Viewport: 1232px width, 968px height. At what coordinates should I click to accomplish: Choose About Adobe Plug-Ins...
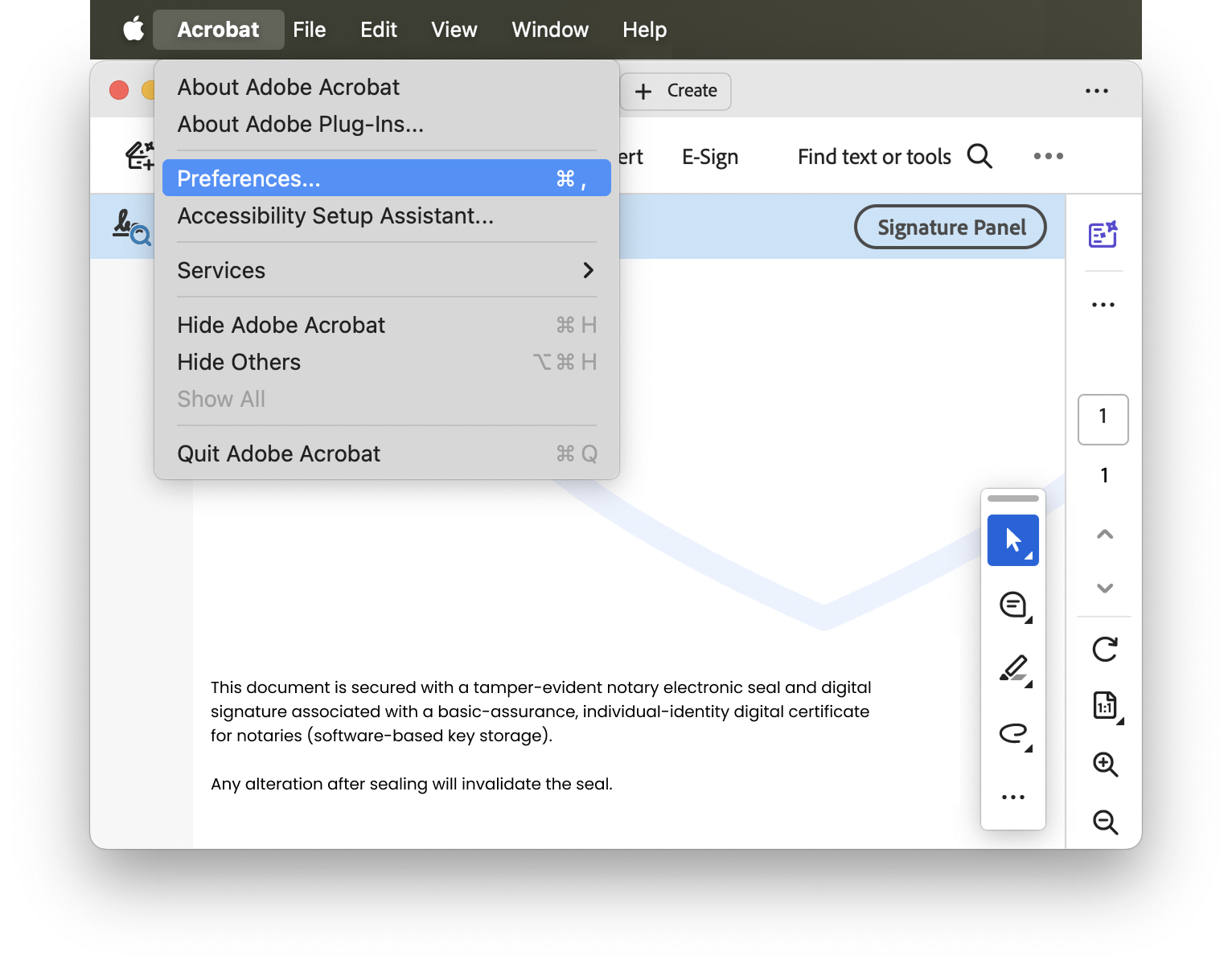[x=386, y=124]
